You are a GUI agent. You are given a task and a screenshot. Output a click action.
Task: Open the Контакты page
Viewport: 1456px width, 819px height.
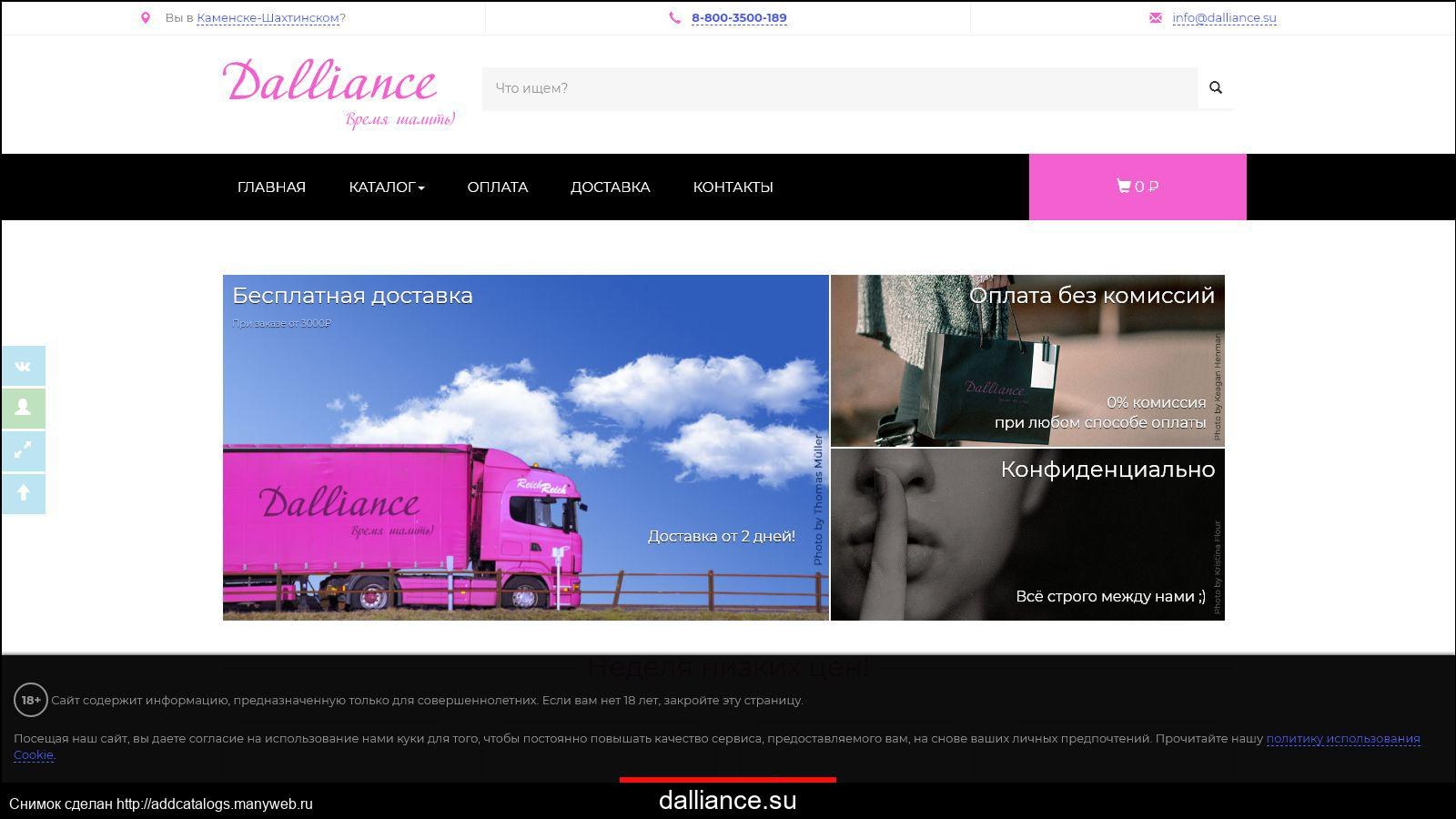pyautogui.click(x=733, y=187)
